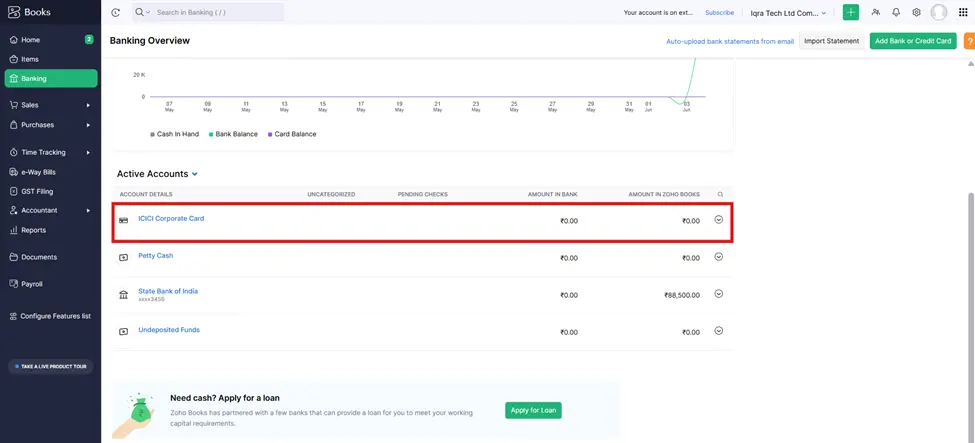This screenshot has width=975, height=443.
Task: Click the cash icon beside Undeposited Funds
Action: click(123, 332)
